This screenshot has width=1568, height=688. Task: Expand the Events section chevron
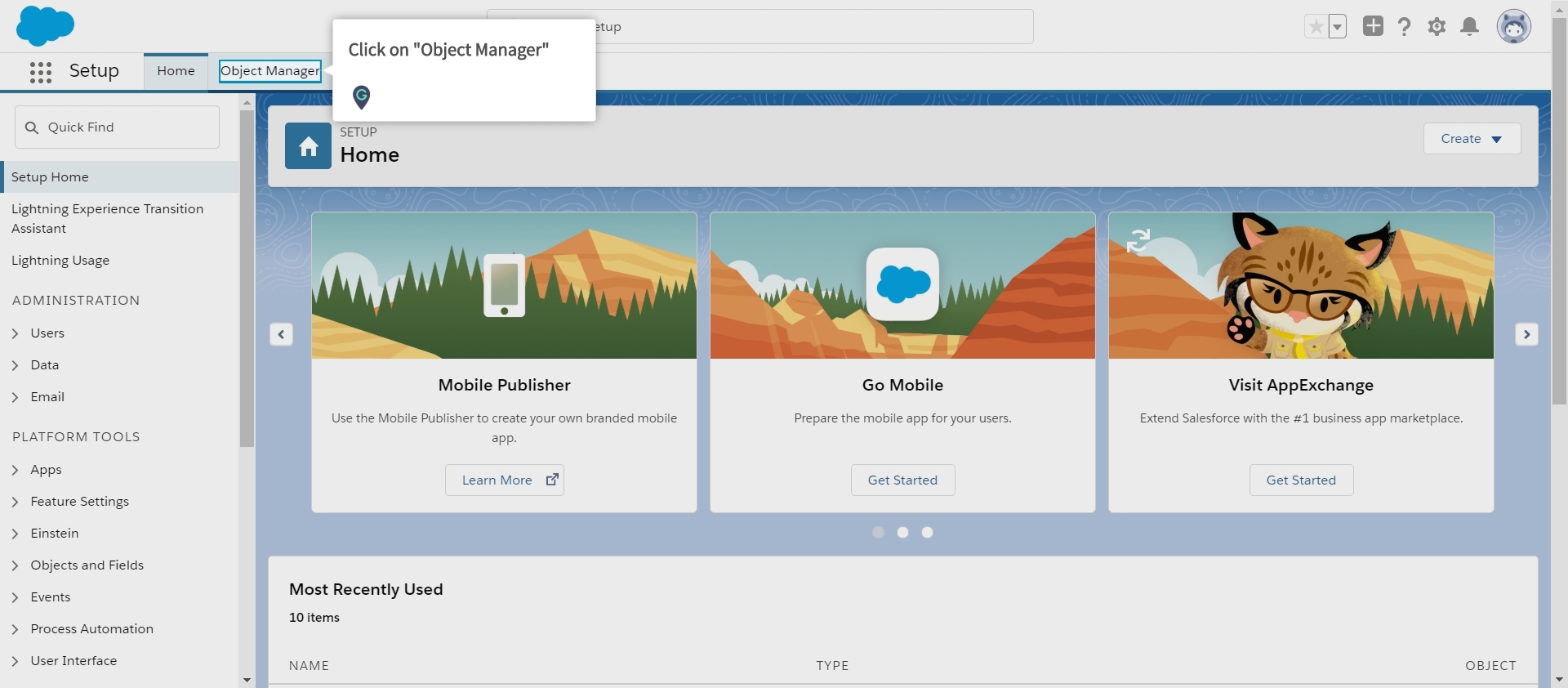[x=16, y=597]
